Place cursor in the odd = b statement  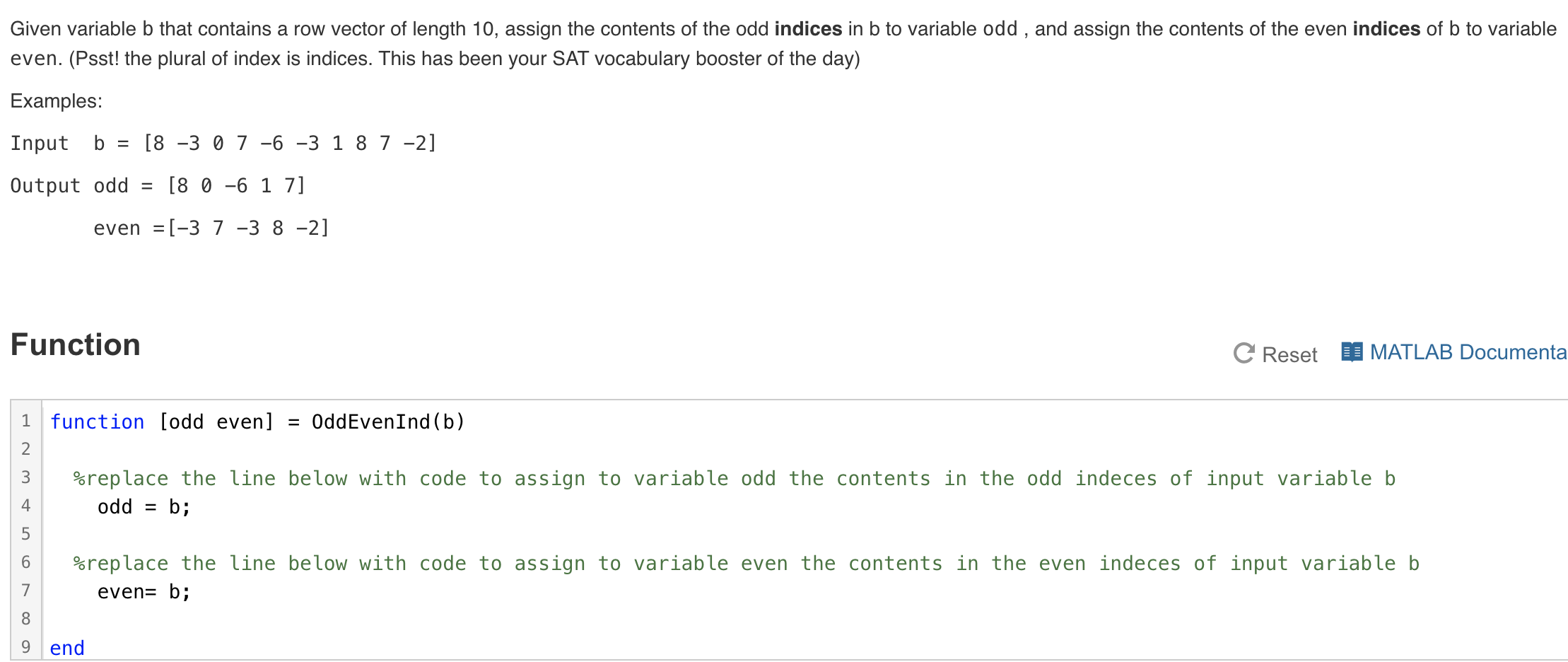(141, 506)
